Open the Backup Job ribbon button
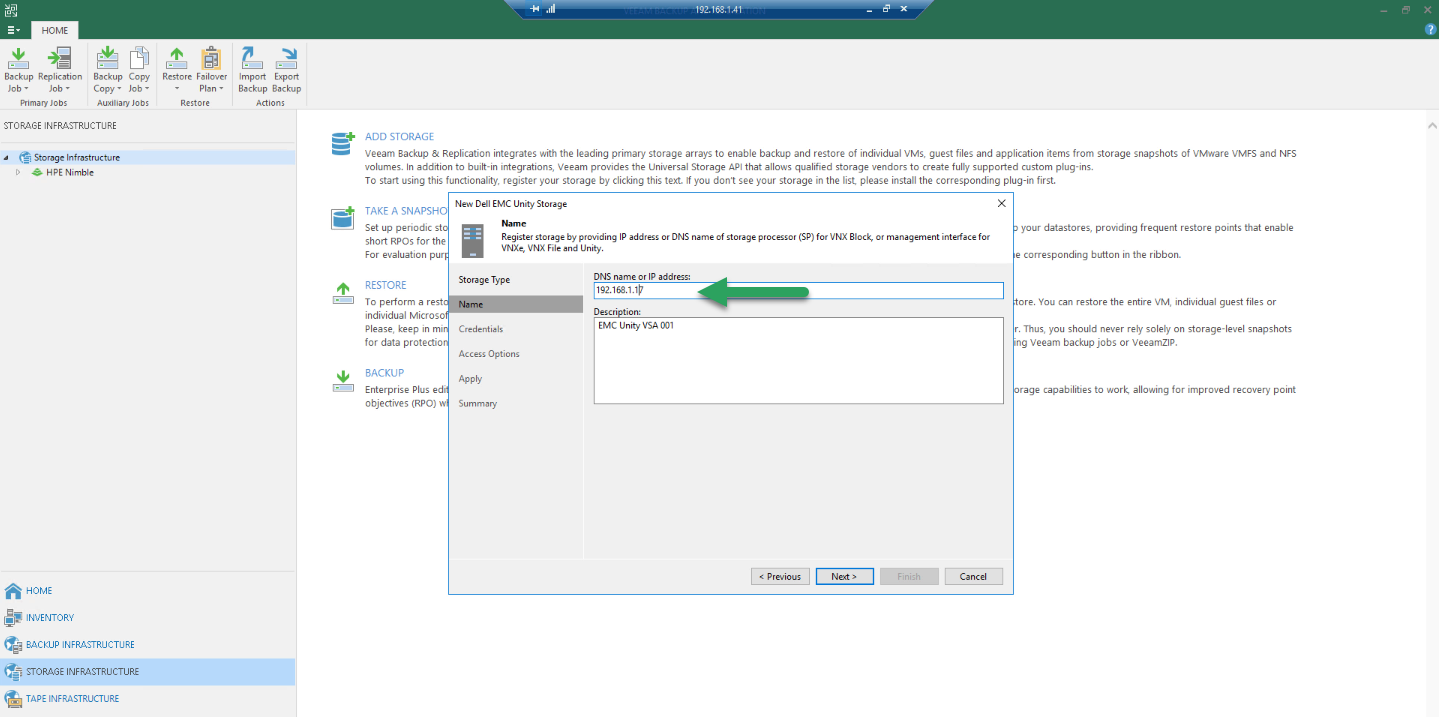1439x717 pixels. point(18,69)
